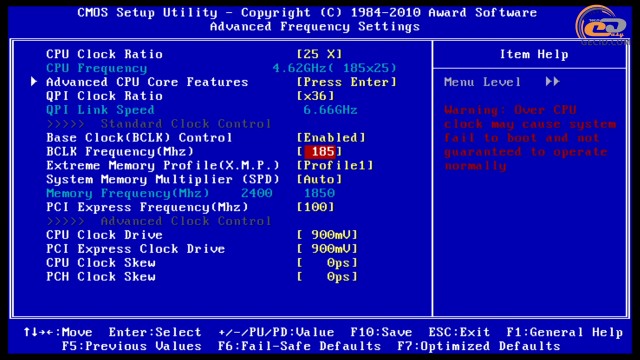The image size is (640, 360).
Task: Change PCH Clock Skew [0ps] value
Action: pyautogui.click(x=327, y=276)
